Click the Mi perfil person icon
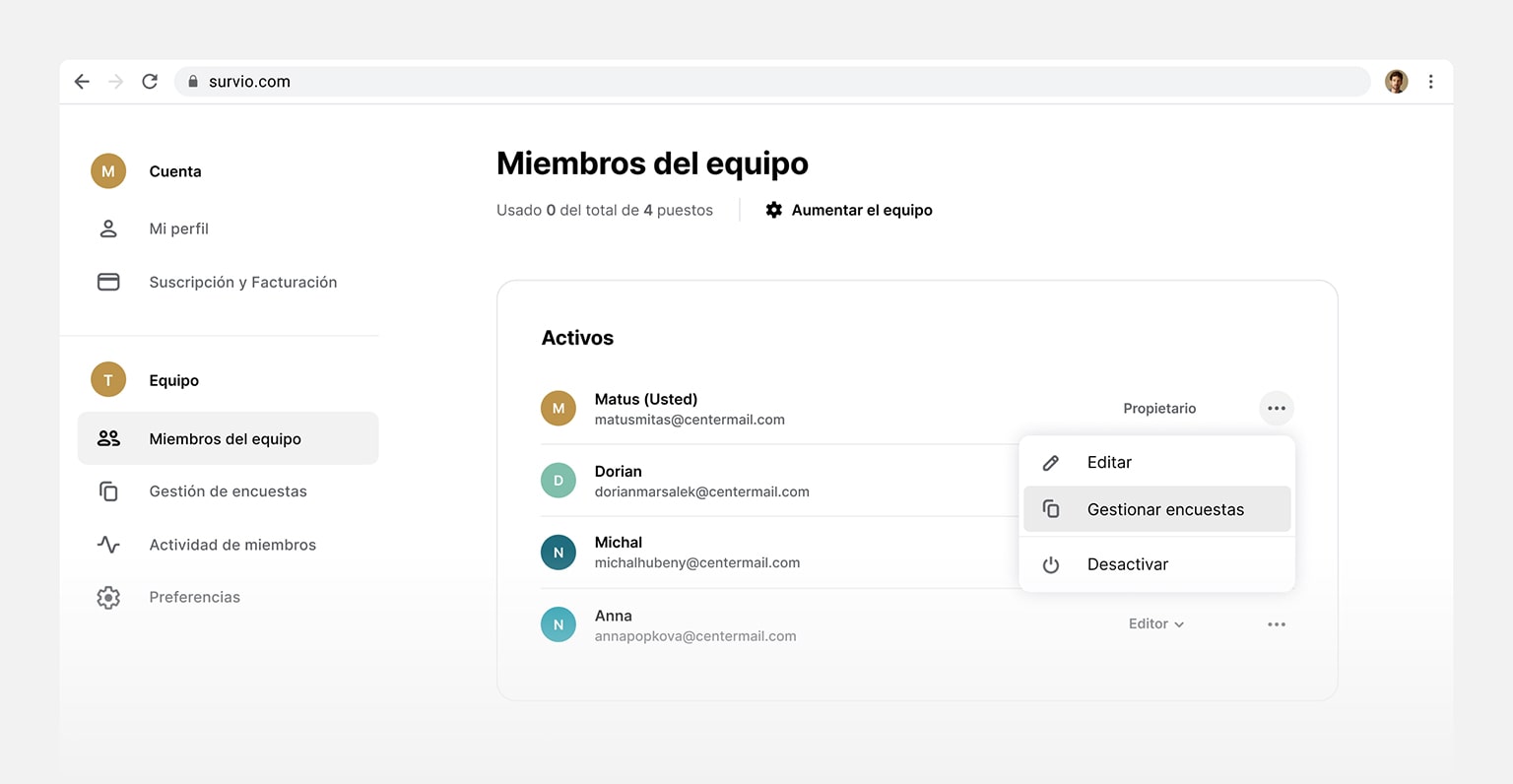This screenshot has height=784, width=1513. pyautogui.click(x=108, y=228)
